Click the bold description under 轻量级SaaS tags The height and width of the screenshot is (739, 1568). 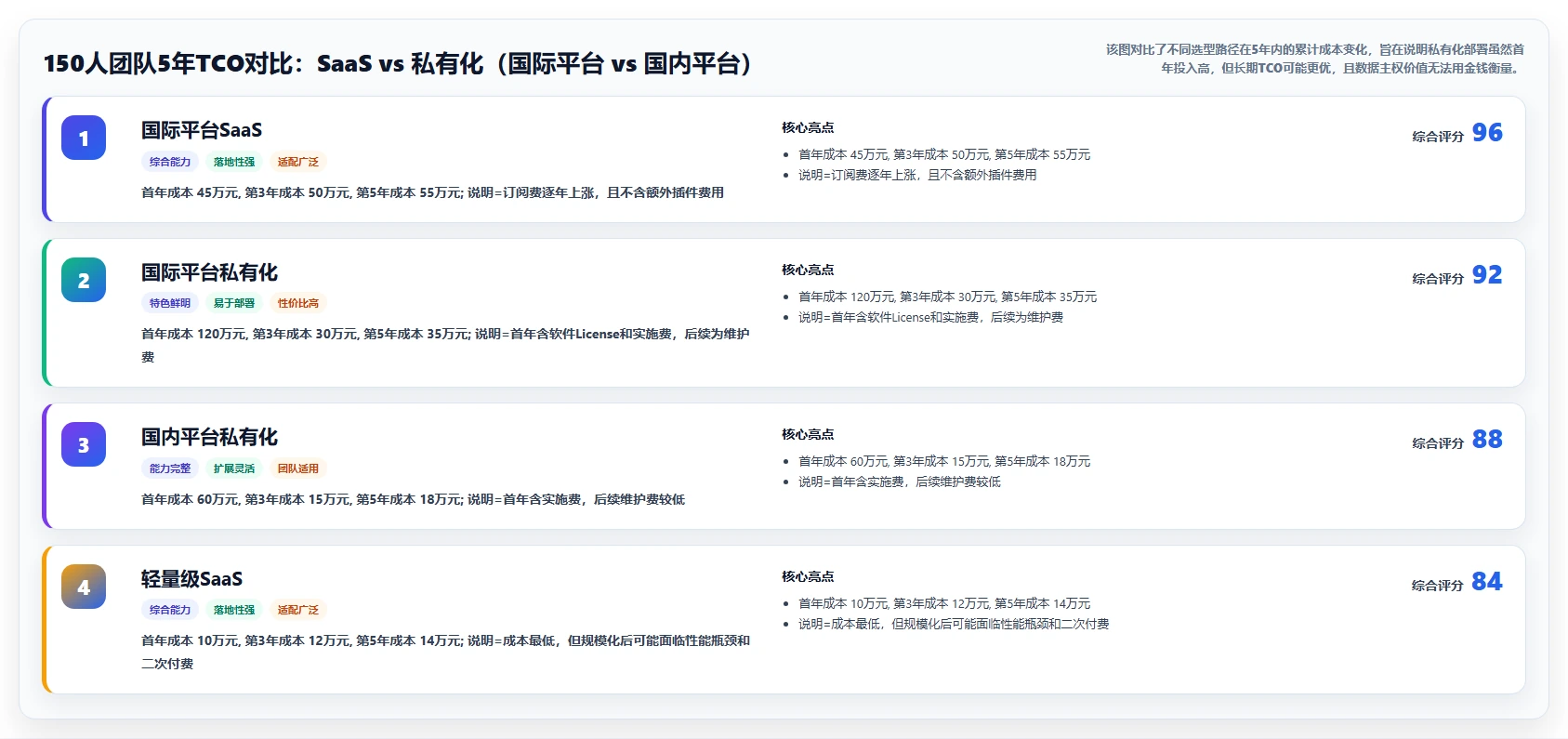pyautogui.click(x=445, y=652)
